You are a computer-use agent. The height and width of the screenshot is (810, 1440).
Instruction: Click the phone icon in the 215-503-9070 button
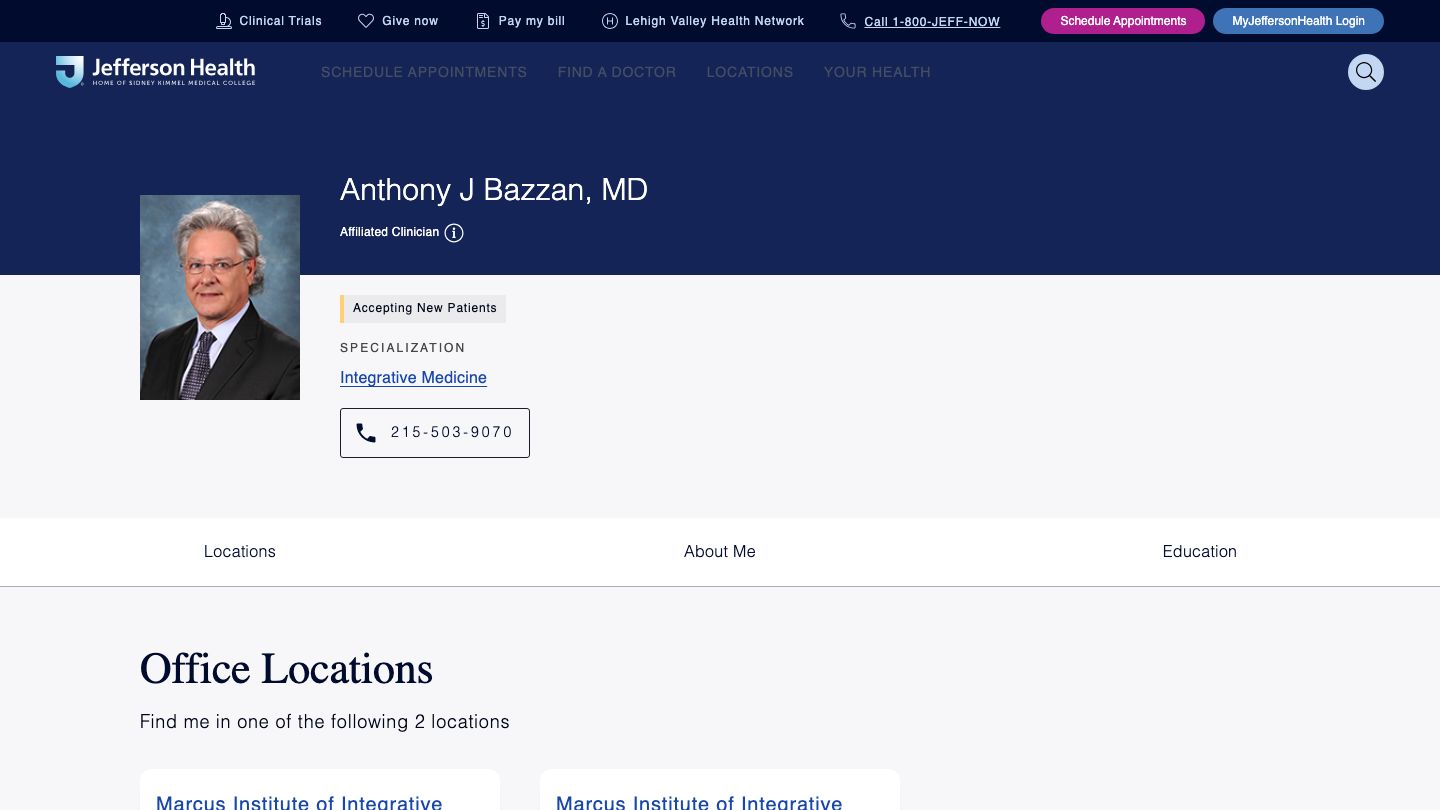366,432
